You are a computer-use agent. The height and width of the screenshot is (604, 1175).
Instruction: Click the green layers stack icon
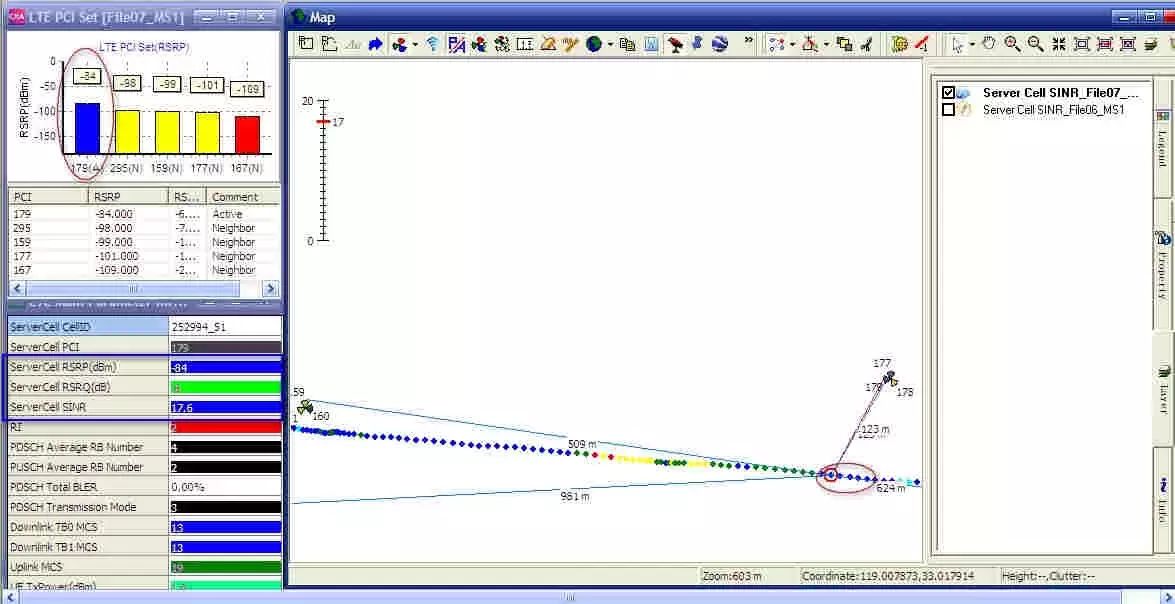(x=1150, y=44)
